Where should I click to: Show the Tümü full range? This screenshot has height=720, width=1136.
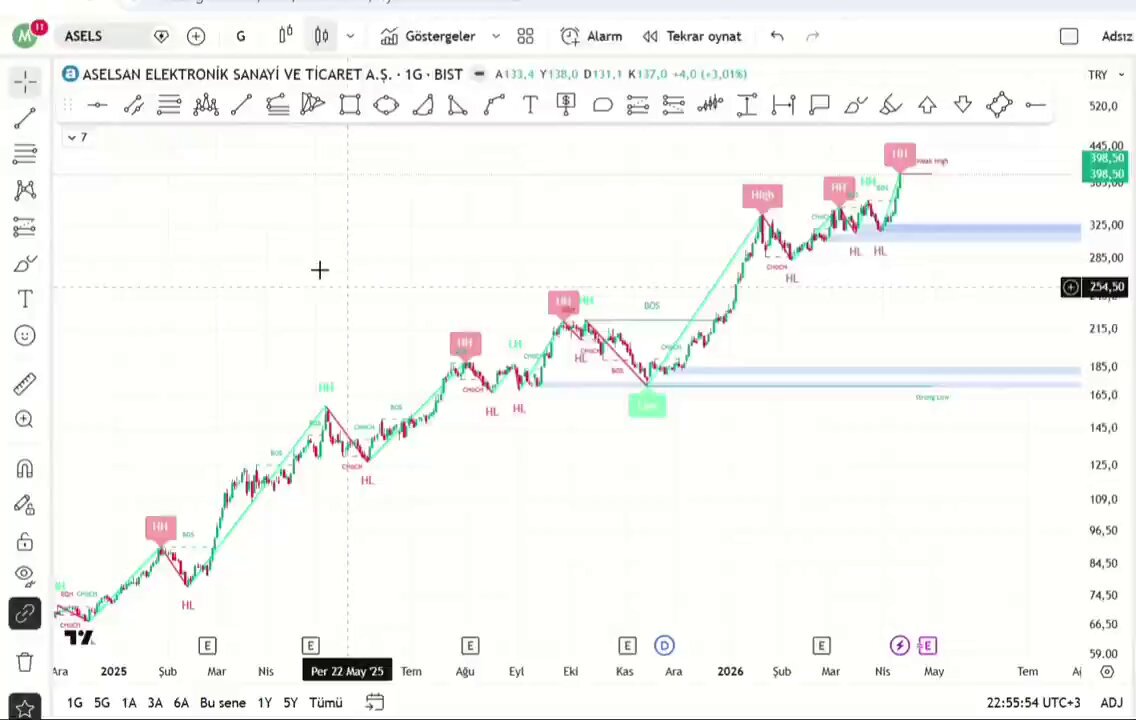pos(326,703)
